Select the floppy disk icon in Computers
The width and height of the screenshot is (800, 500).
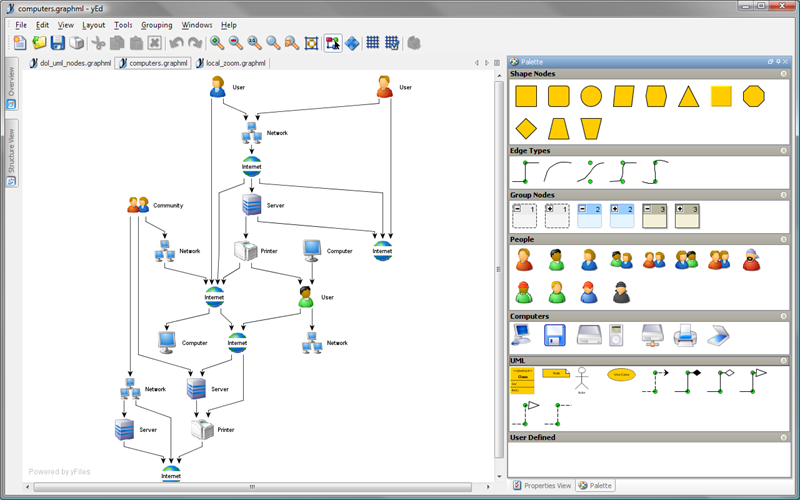tap(555, 335)
